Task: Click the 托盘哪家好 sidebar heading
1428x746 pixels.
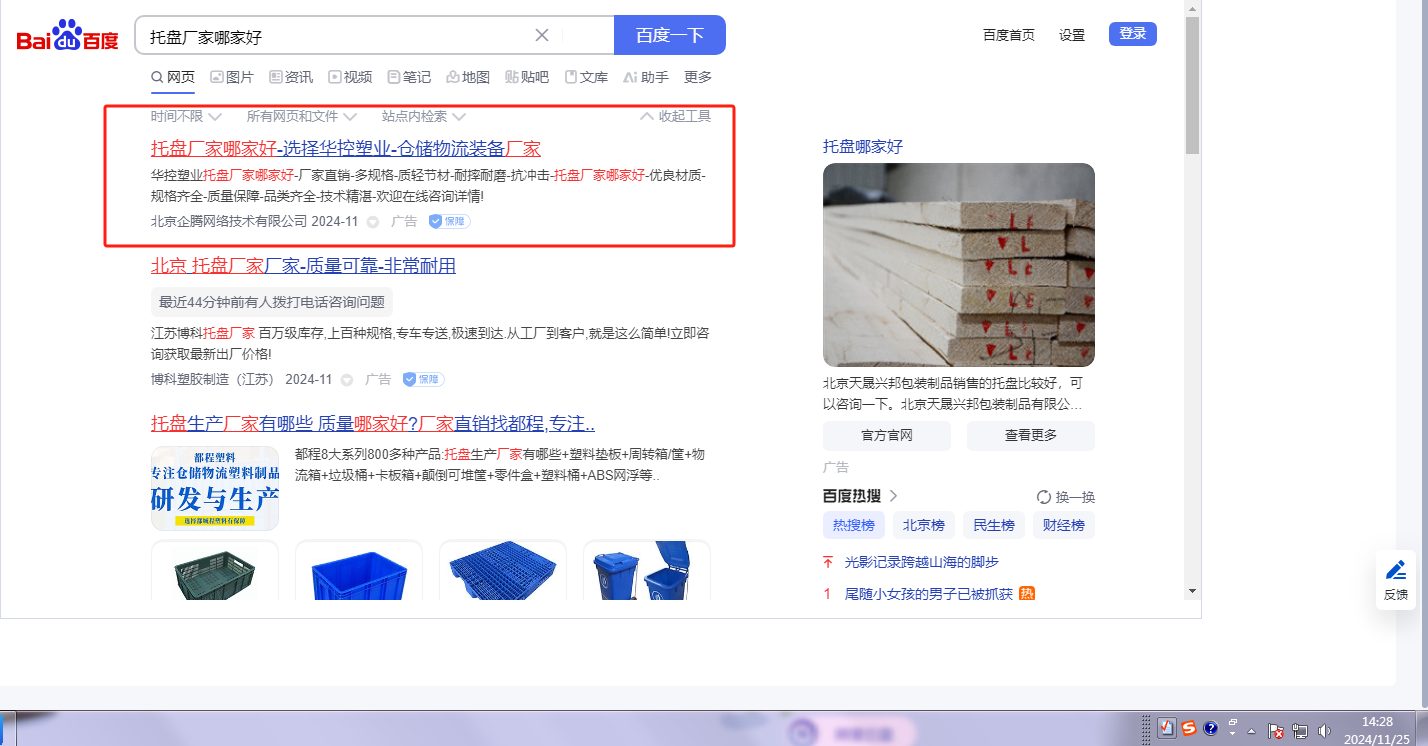Action: point(863,146)
